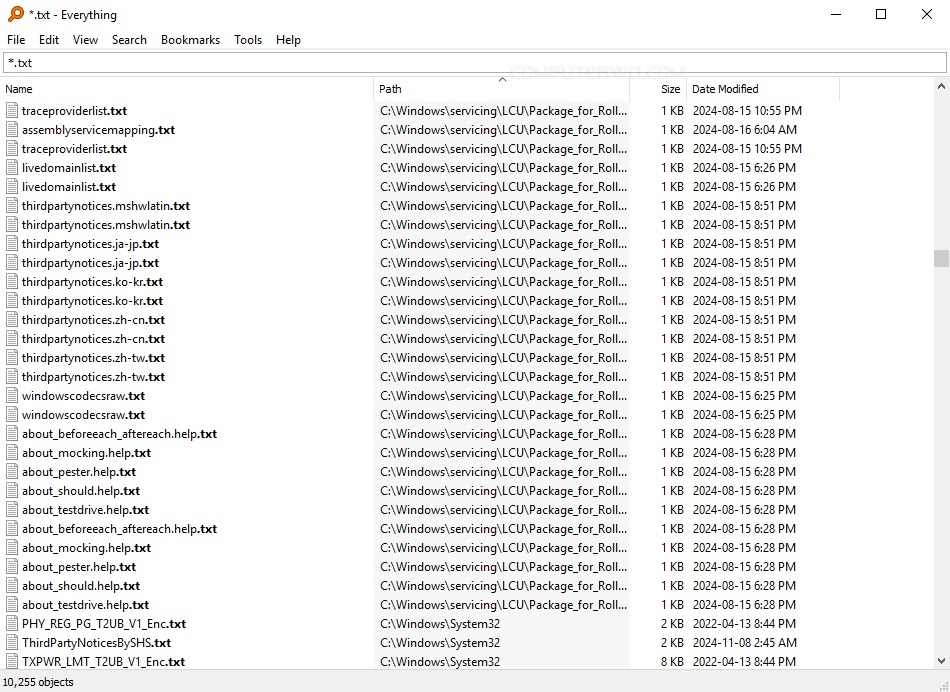
Task: Click the 2 KB size of PHY_REG_PG_T2UB_V1_Enc.txt
Action: tap(672, 624)
